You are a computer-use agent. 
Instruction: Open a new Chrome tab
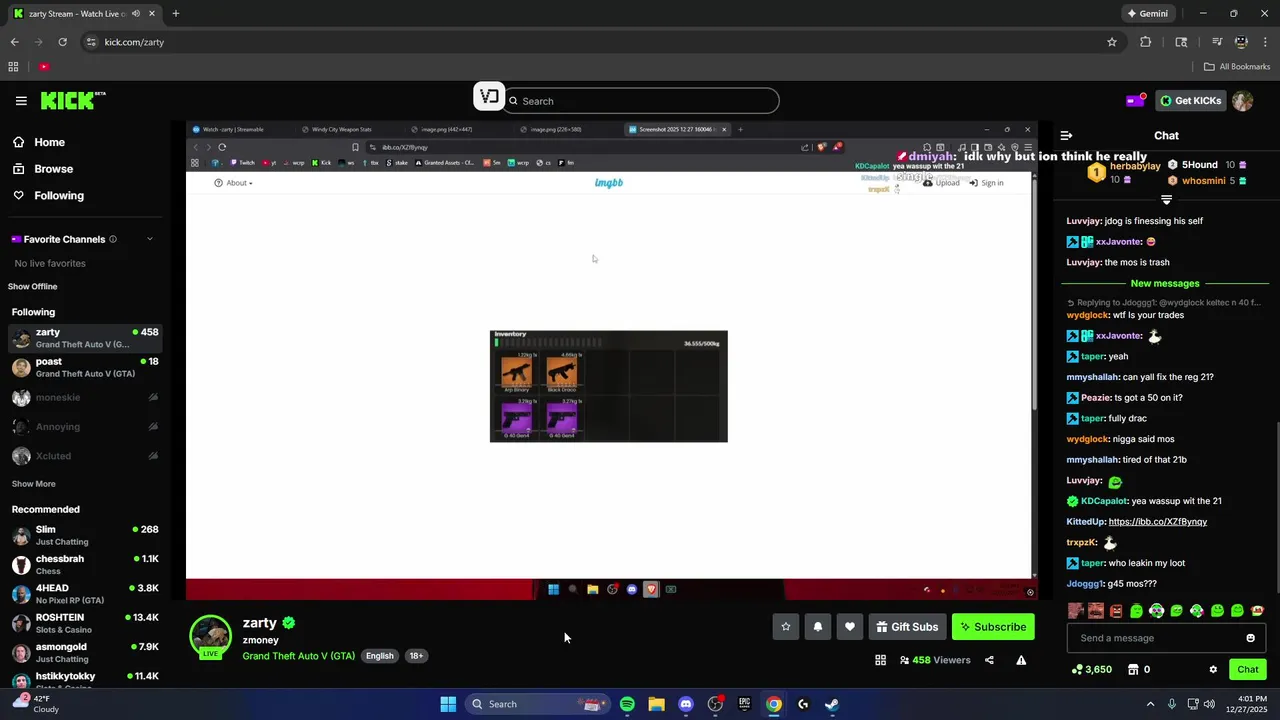pos(175,14)
